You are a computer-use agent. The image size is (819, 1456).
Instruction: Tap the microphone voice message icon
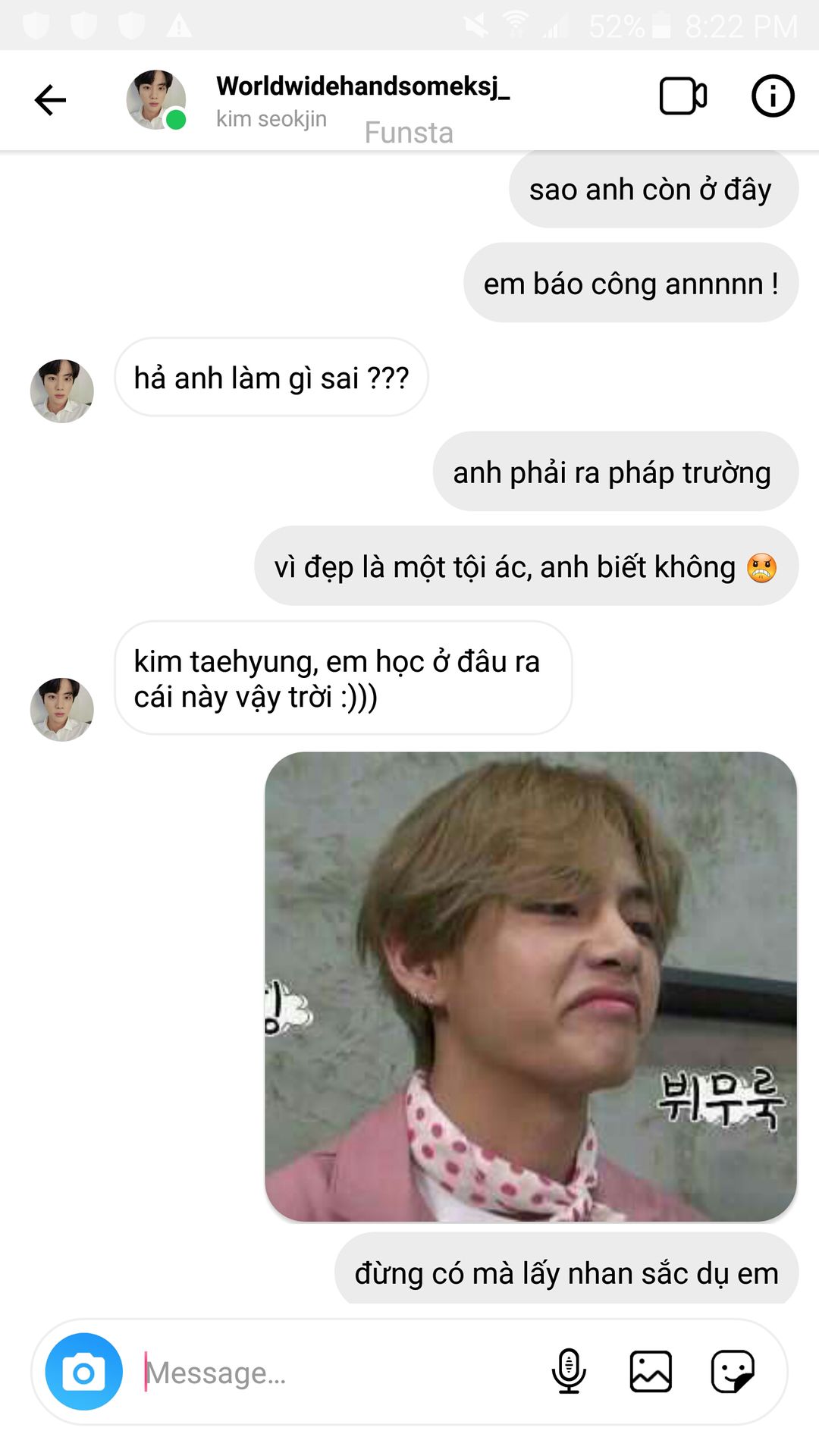click(x=569, y=1371)
